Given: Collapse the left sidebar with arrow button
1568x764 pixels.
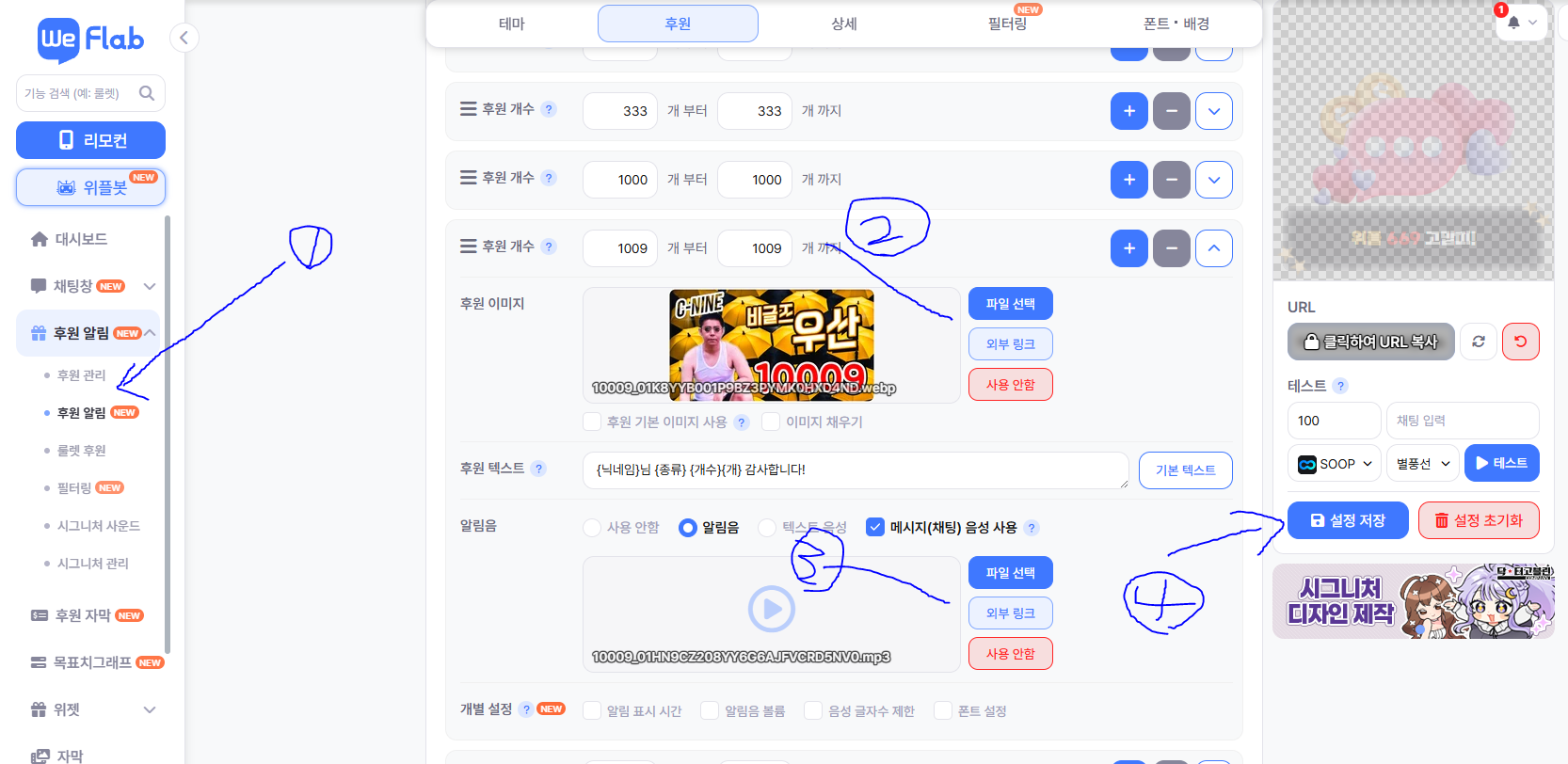Looking at the screenshot, I should [x=184, y=38].
